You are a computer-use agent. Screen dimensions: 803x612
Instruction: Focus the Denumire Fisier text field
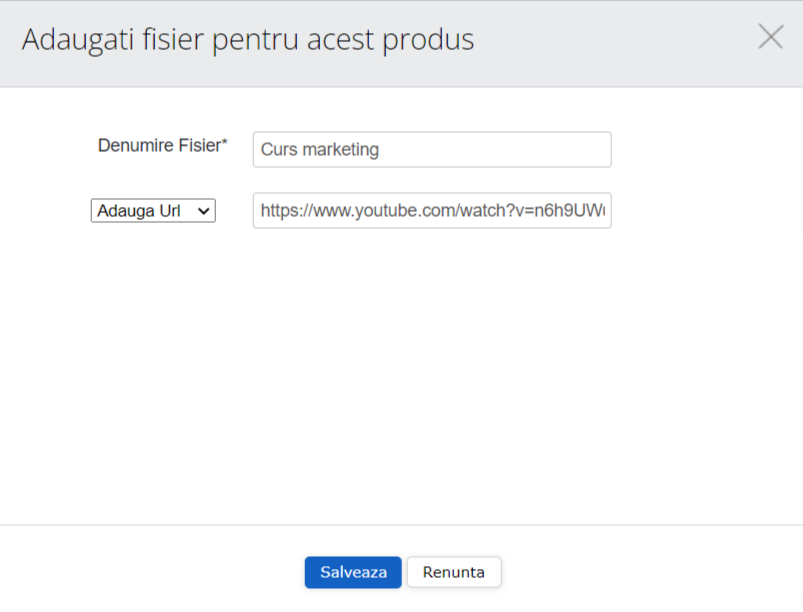point(431,150)
